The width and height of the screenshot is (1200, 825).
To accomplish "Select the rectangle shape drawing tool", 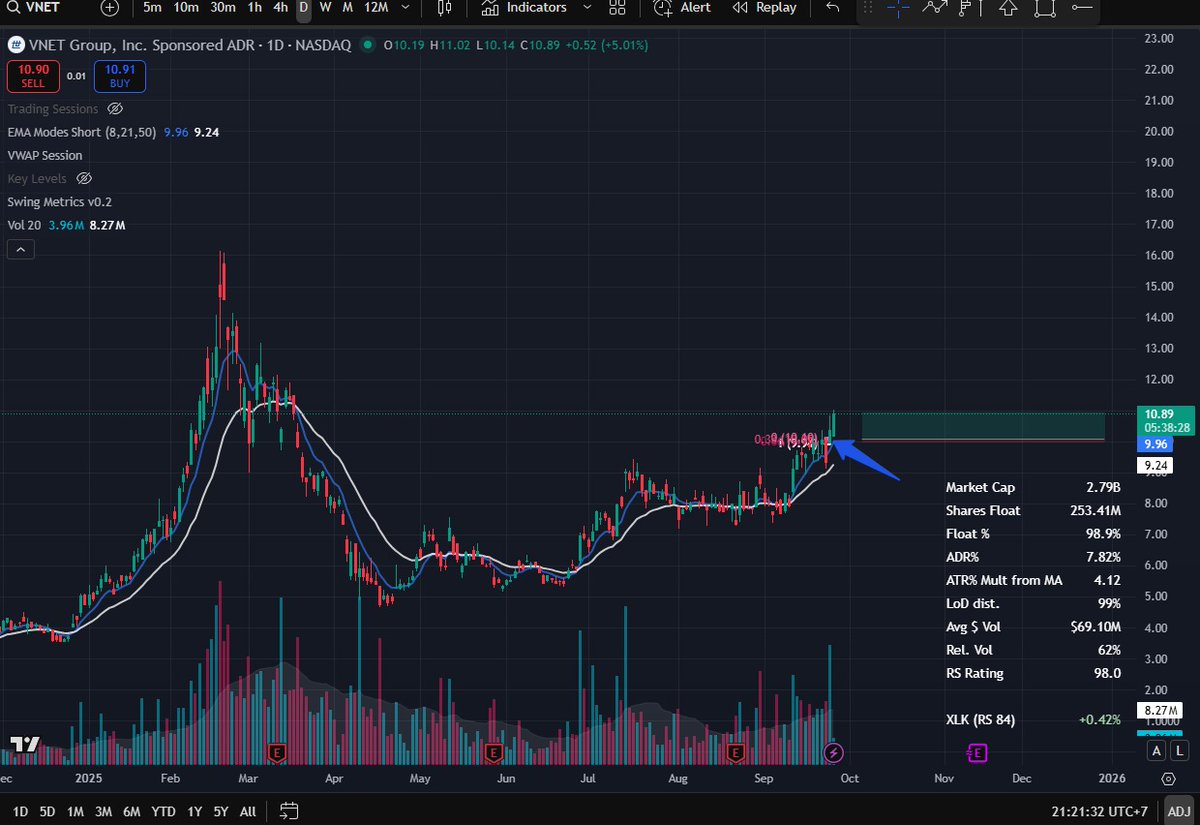I will (x=1045, y=7).
